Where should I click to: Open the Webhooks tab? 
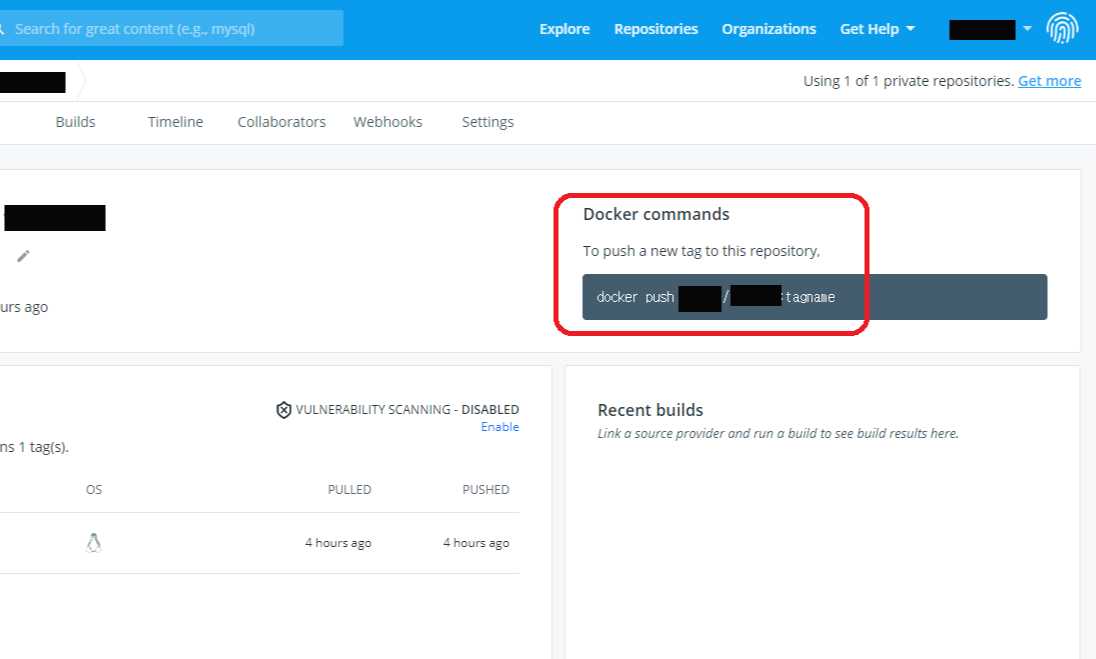(388, 122)
